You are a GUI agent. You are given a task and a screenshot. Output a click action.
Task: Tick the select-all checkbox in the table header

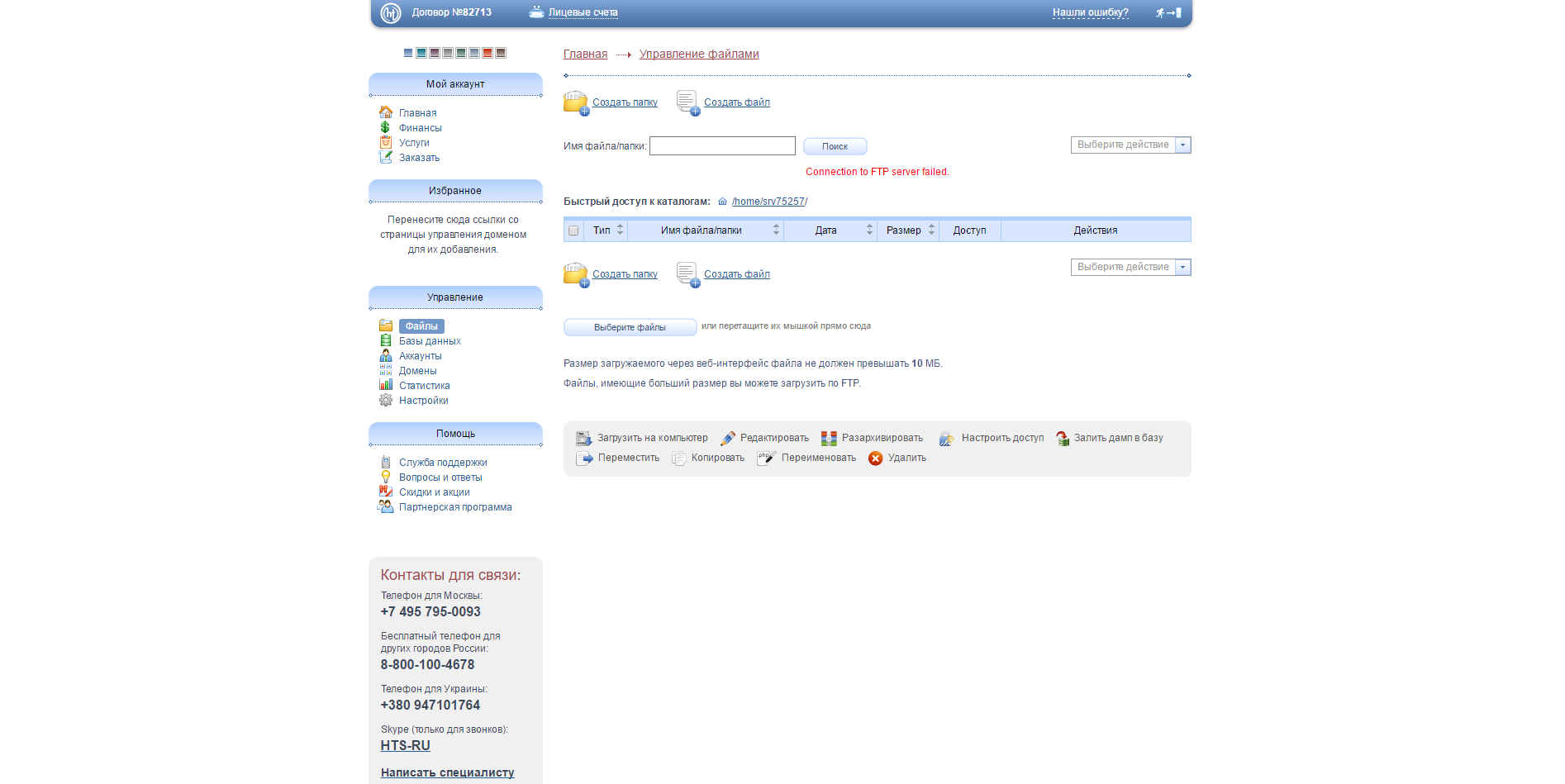click(x=573, y=230)
